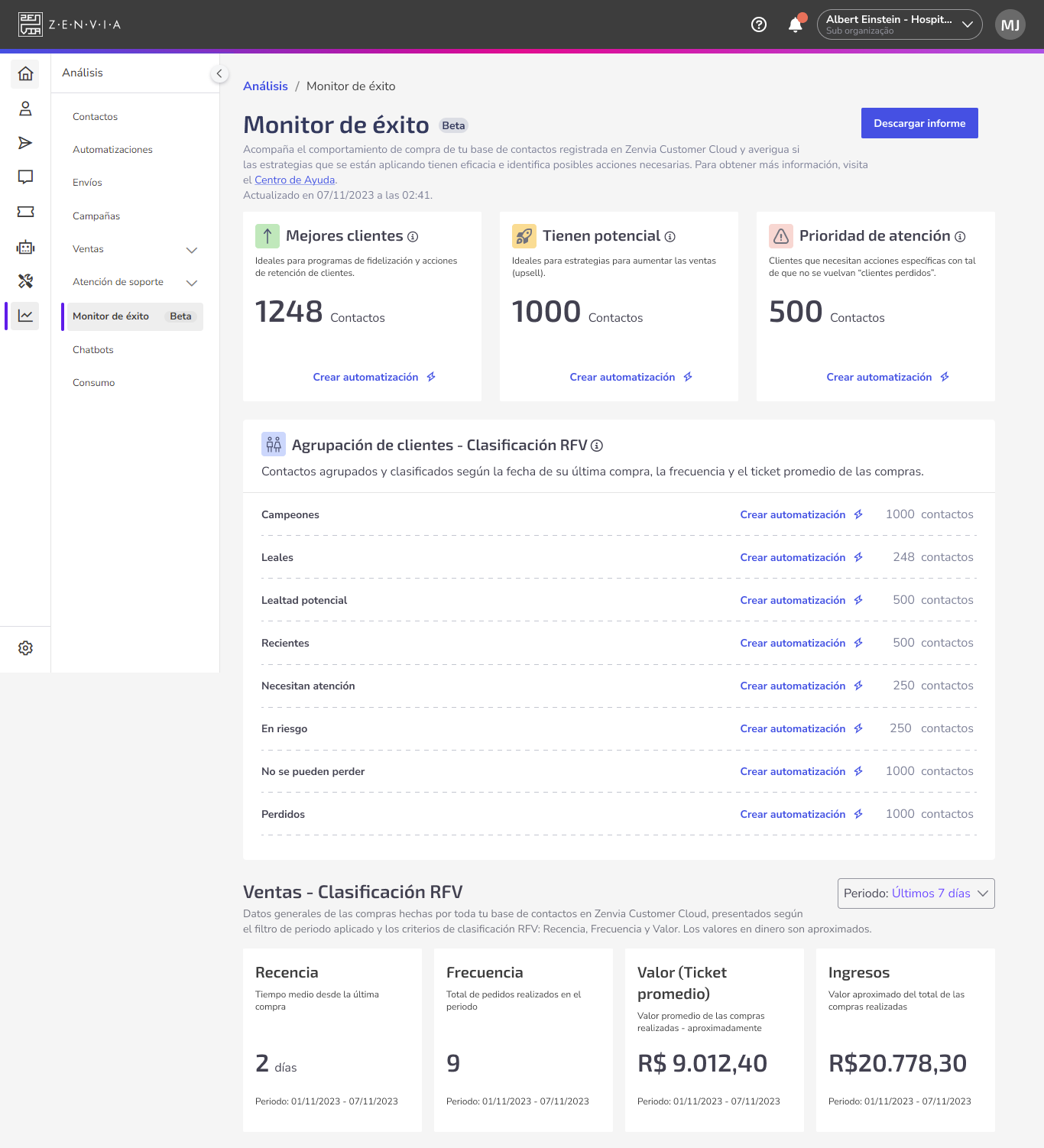1044x1148 pixels.
Task: Open the home icon in sidebar
Action: tap(25, 73)
